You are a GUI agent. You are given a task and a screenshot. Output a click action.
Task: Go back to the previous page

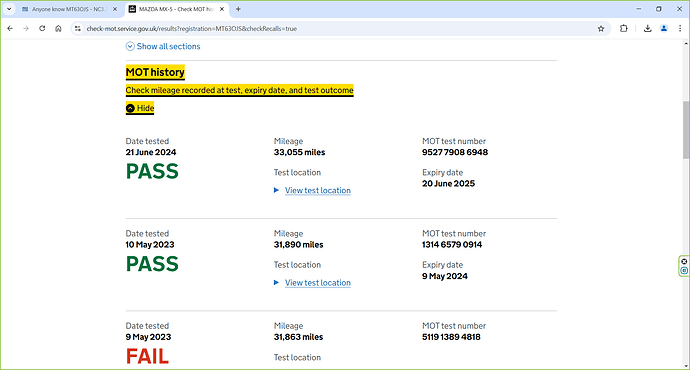[10, 29]
